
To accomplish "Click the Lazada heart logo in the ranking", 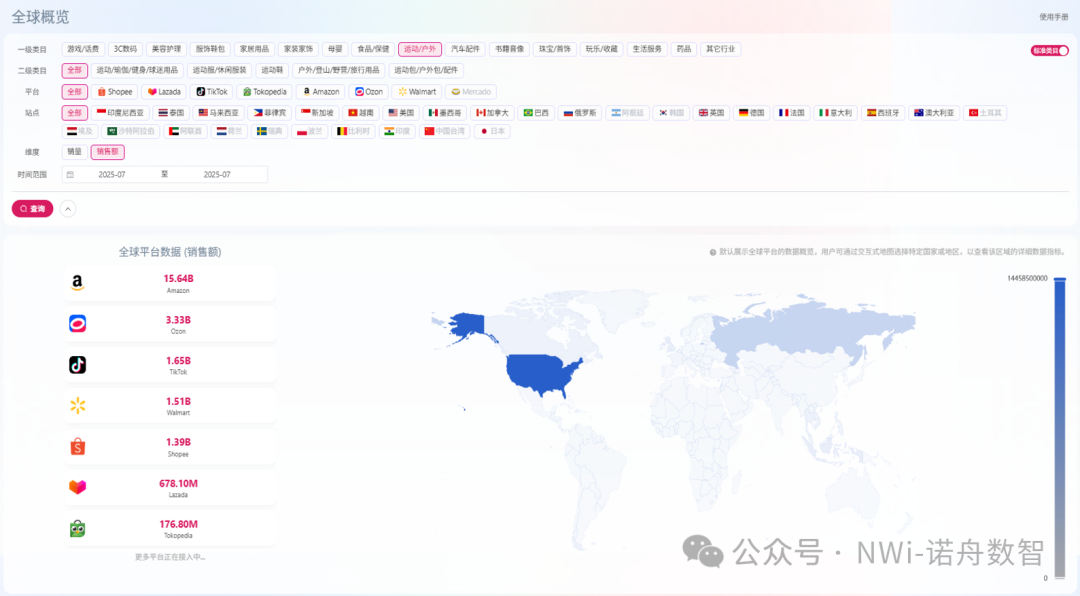I will pyautogui.click(x=77, y=487).
